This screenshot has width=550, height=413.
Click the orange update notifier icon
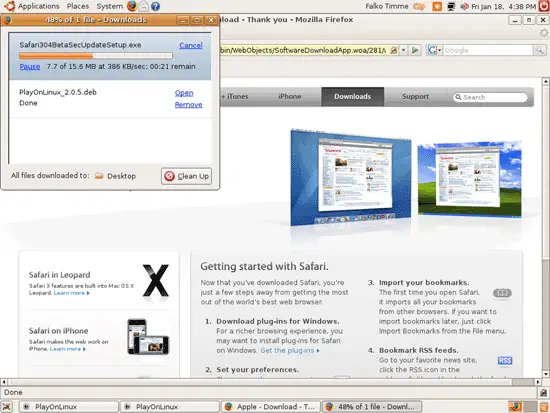pyautogui.click(x=437, y=6)
